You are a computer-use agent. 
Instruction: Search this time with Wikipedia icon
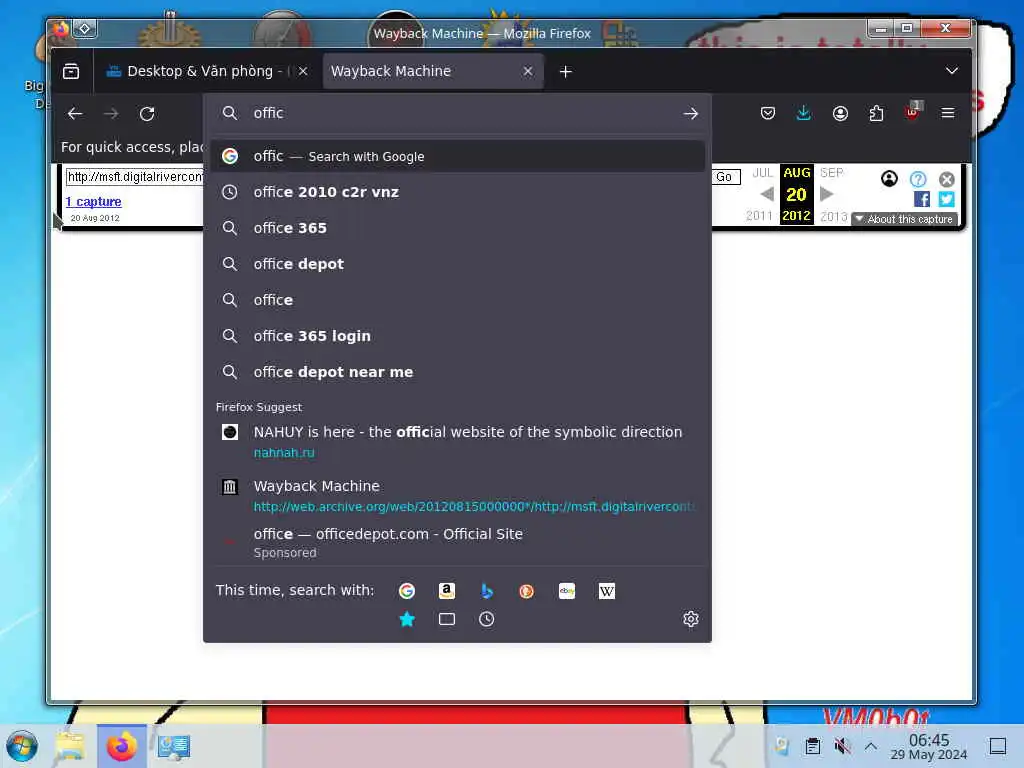coord(607,591)
